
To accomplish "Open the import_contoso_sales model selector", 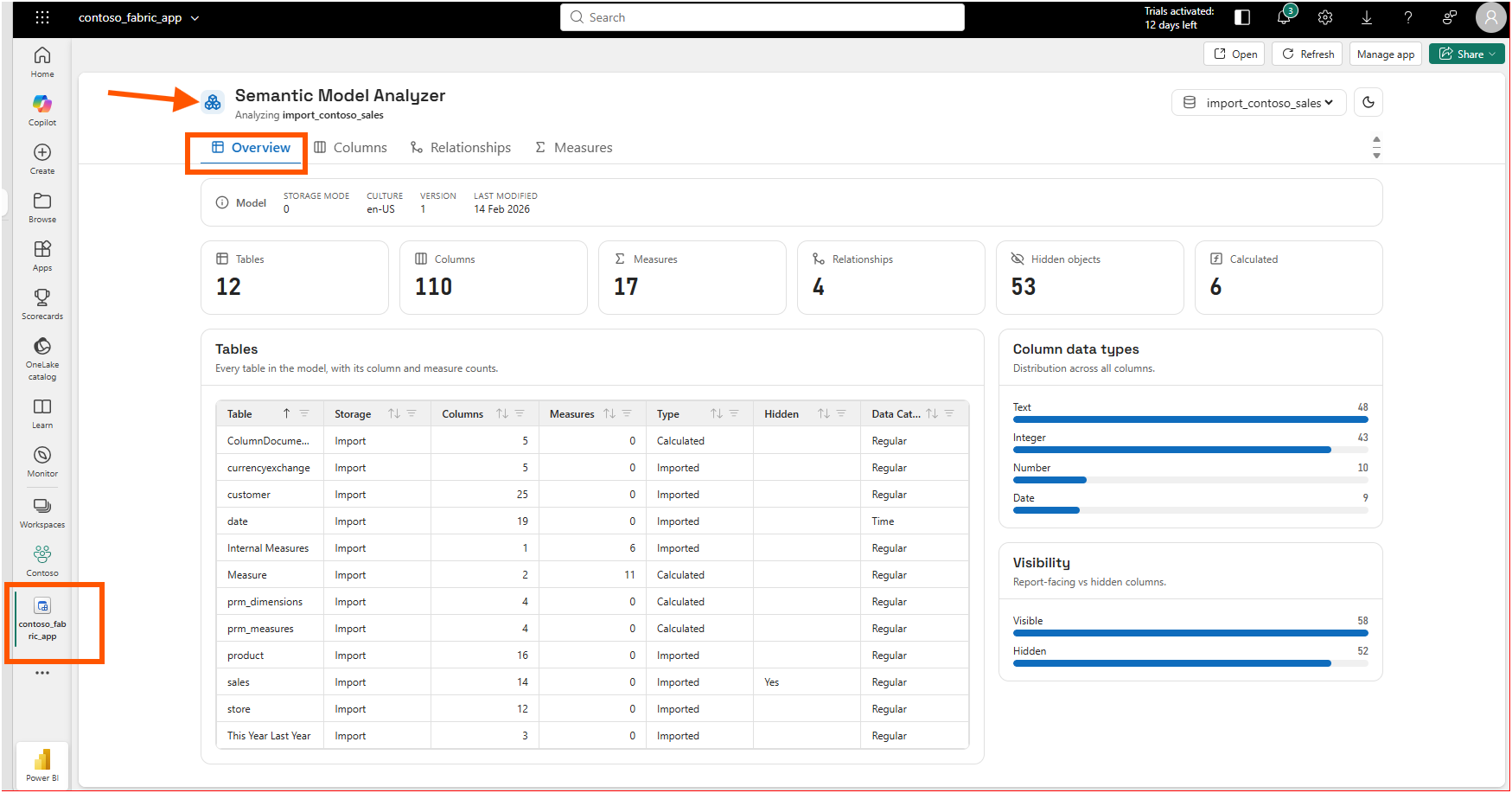I will [x=1259, y=102].
